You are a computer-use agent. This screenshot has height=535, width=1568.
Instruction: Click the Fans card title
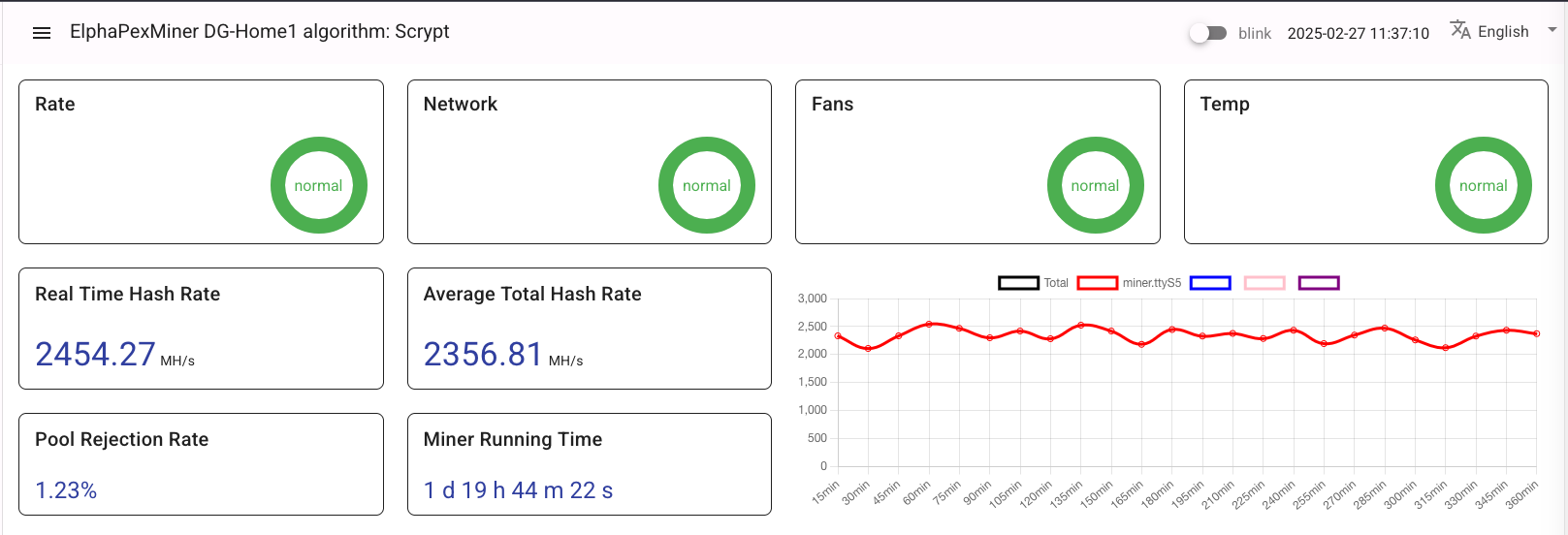[x=832, y=105]
